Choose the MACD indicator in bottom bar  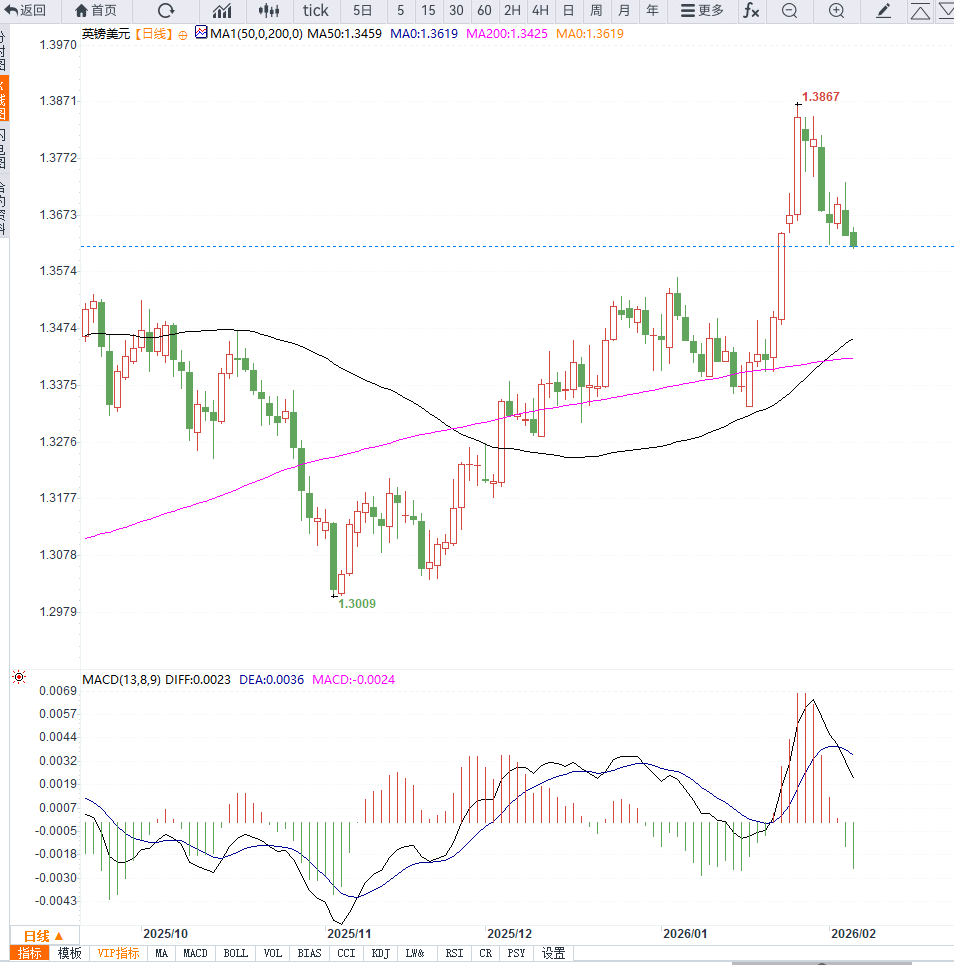click(x=195, y=953)
